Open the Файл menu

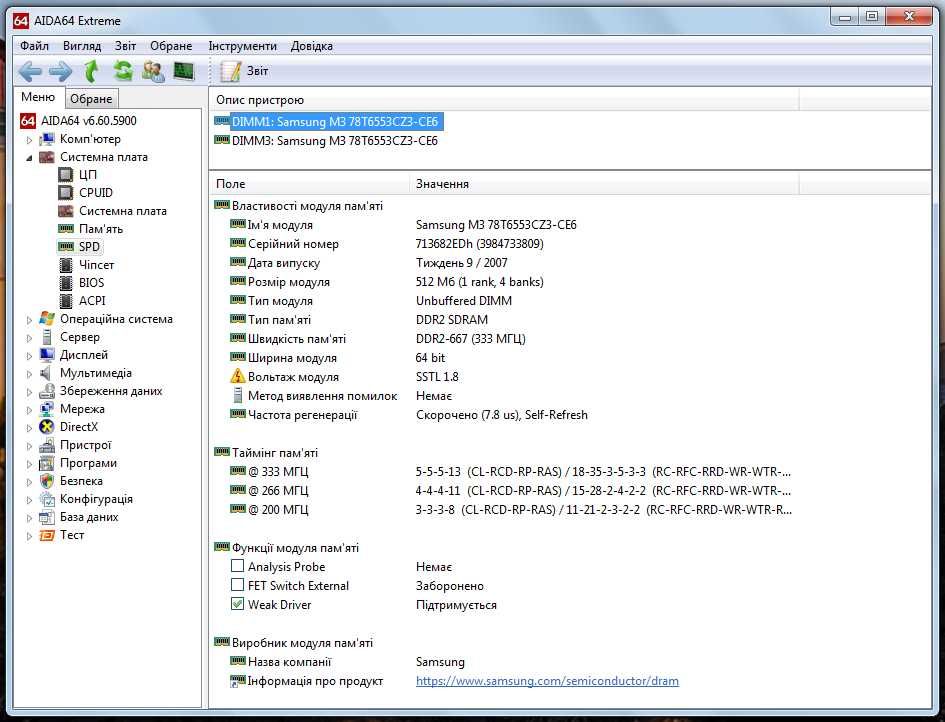click(x=34, y=46)
